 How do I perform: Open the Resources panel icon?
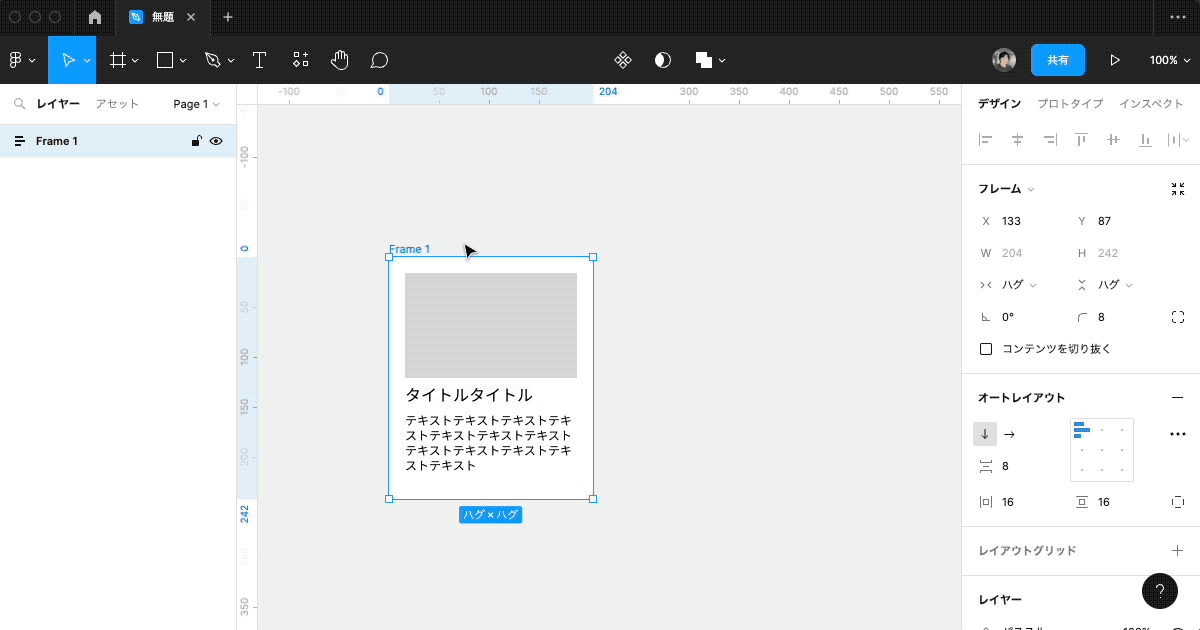(x=300, y=60)
